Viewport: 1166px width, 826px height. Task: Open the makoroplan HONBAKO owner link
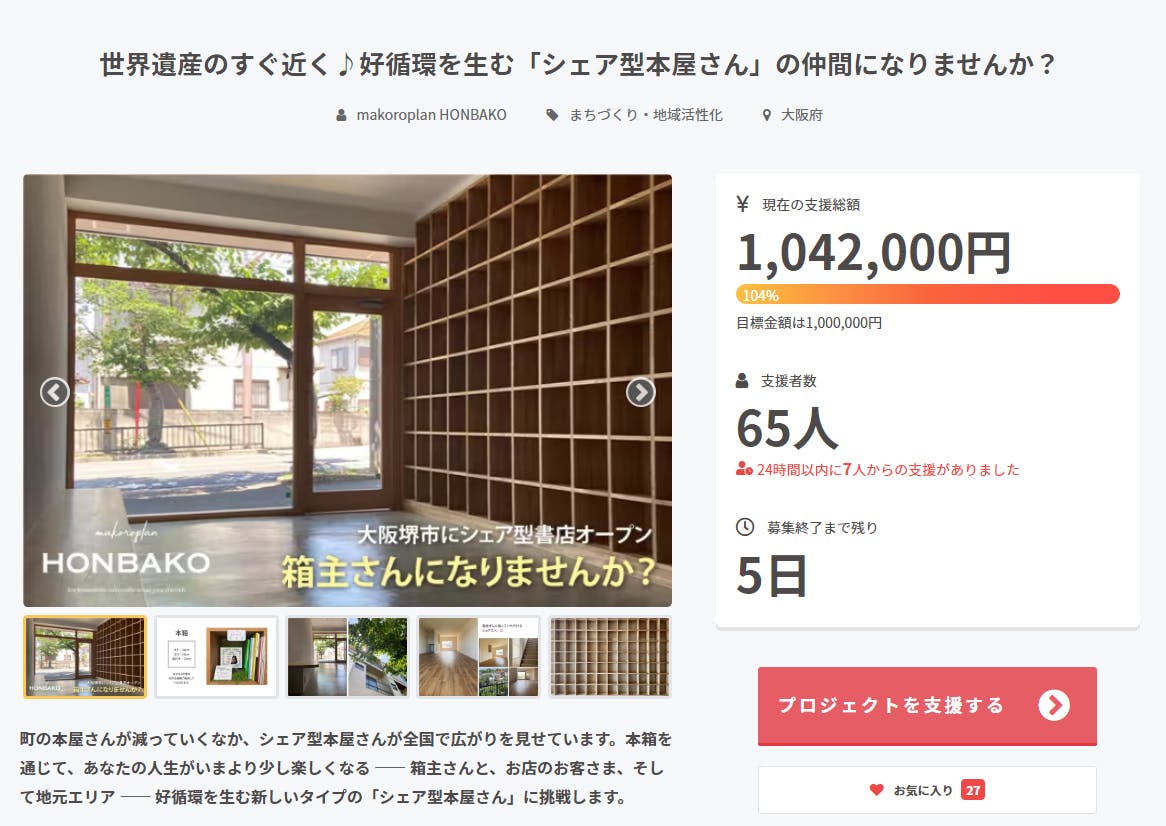click(431, 115)
